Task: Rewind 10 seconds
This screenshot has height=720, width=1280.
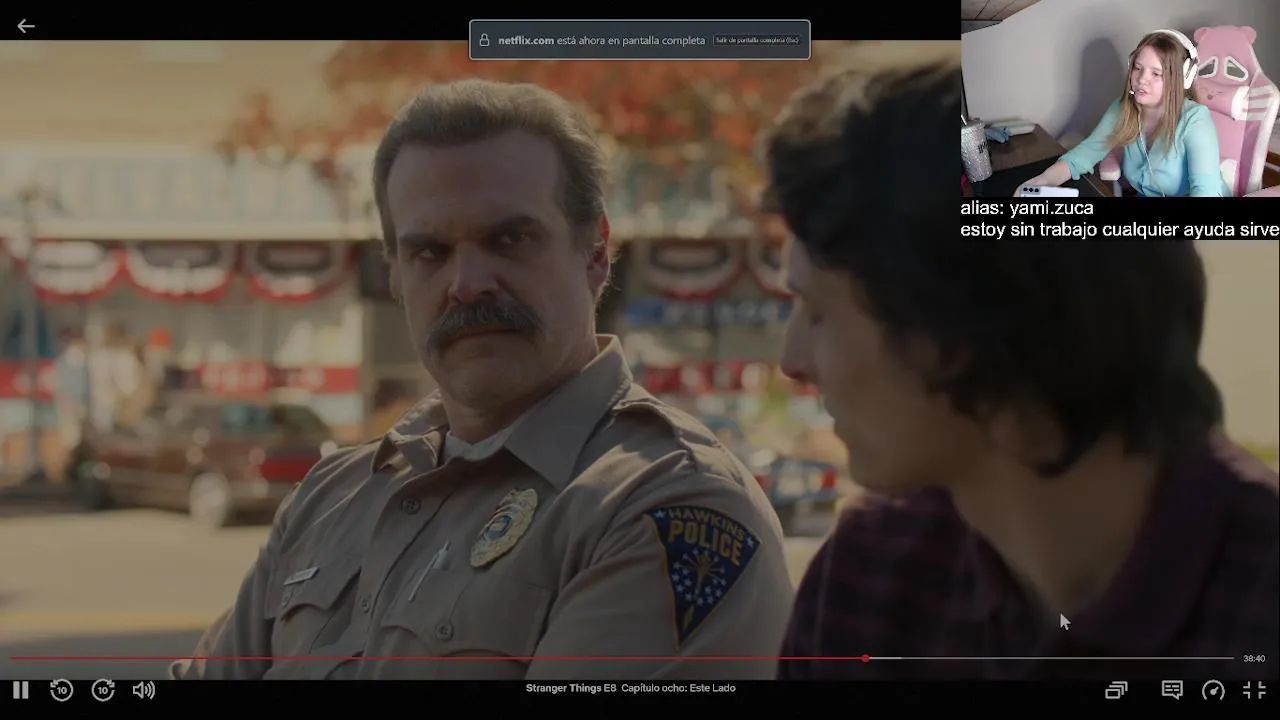Action: [61, 690]
